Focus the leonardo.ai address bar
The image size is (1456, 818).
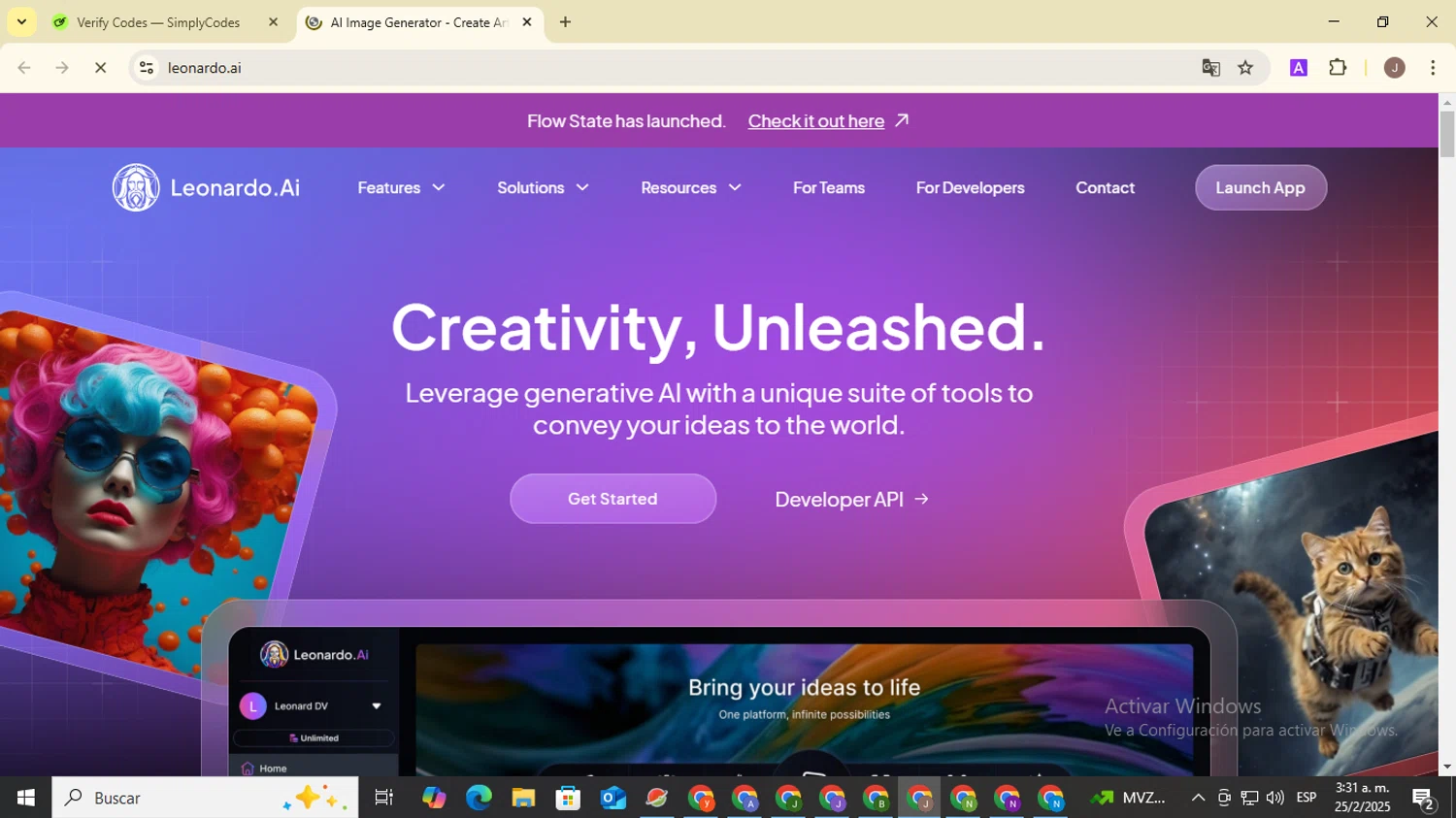[670, 68]
